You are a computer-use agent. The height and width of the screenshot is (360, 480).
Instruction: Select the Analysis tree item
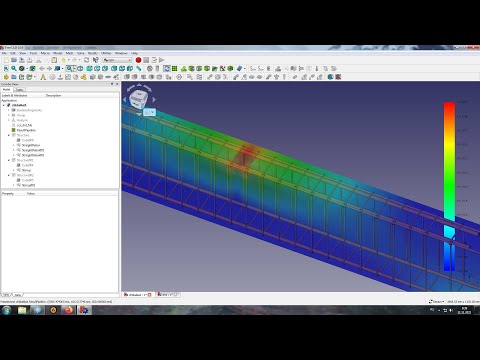point(22,120)
